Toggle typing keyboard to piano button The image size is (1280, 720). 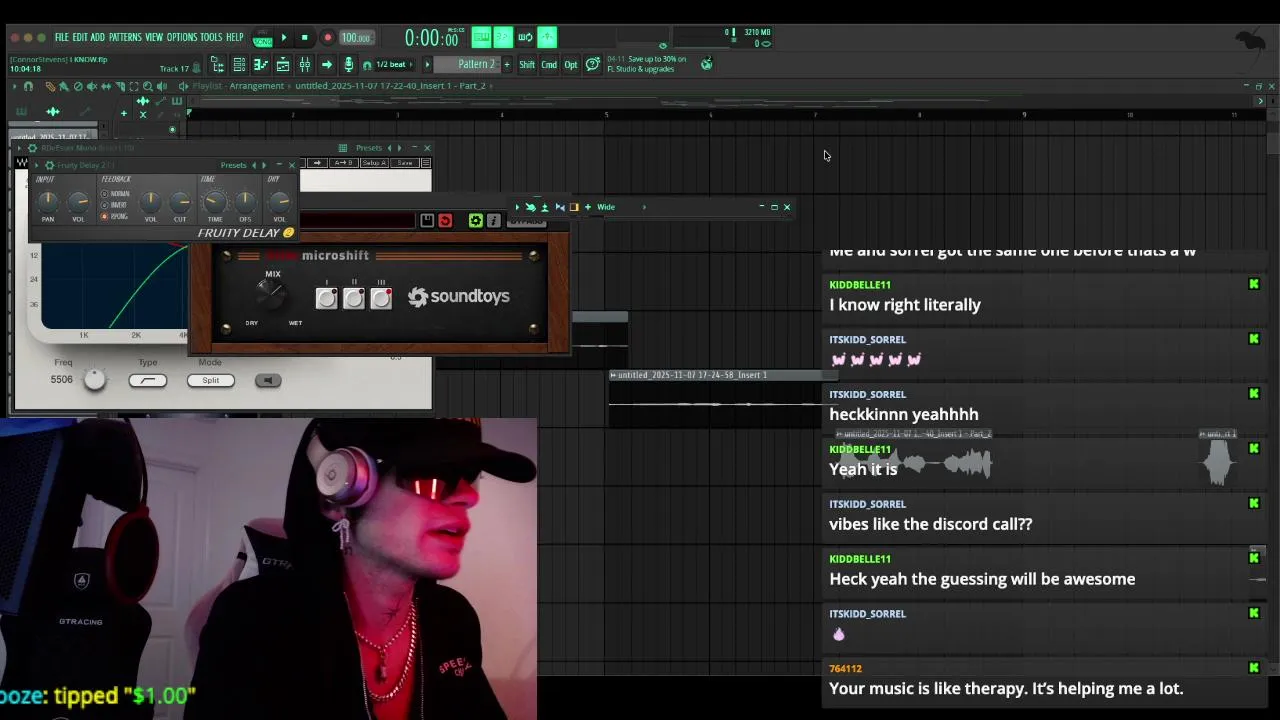481,37
